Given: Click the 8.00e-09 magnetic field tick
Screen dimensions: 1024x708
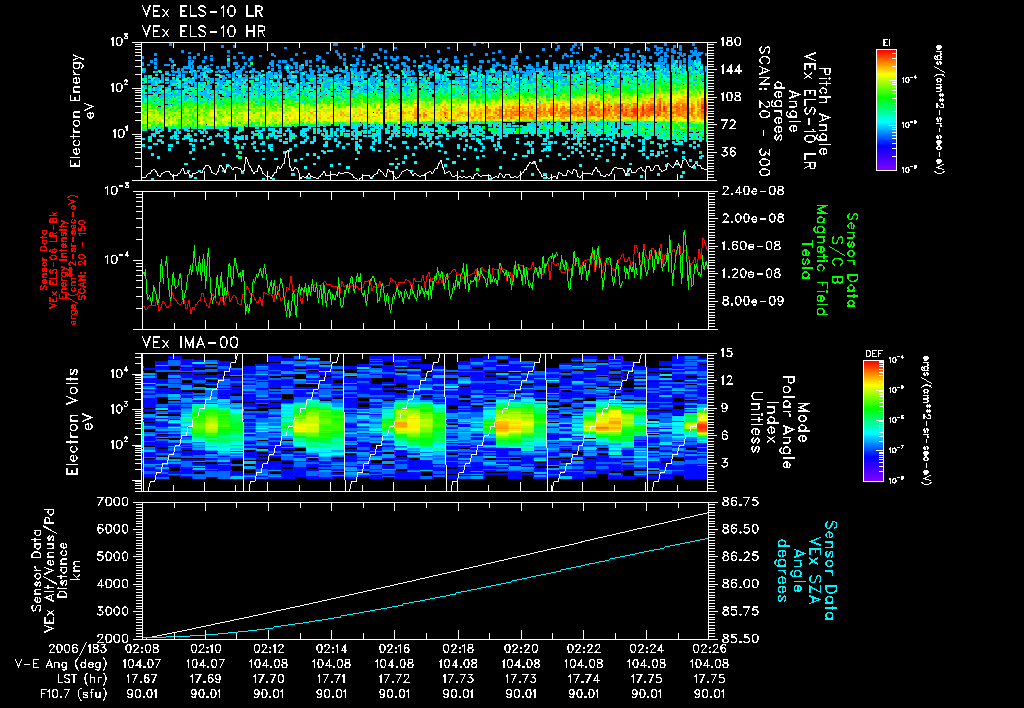Looking at the screenshot, I should click(752, 300).
